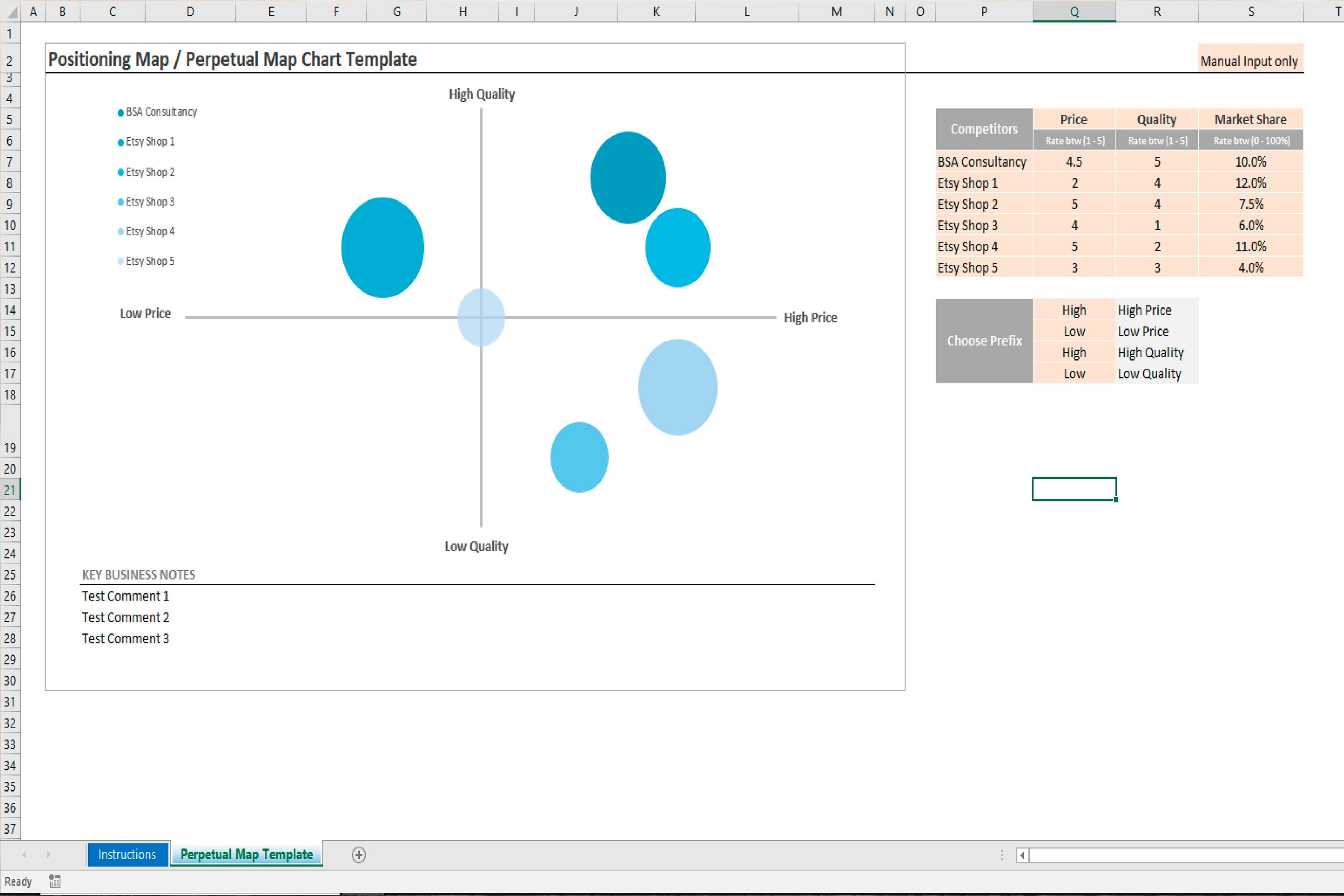The height and width of the screenshot is (896, 1344).
Task: Switch to the Instructions sheet tab
Action: pos(127,855)
